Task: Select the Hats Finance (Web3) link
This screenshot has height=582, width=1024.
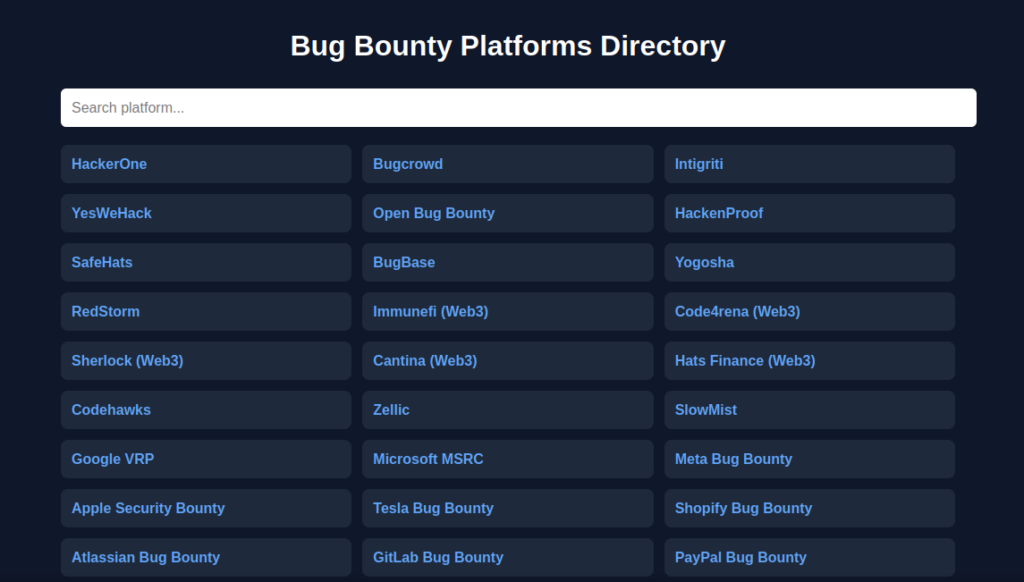Action: (745, 360)
